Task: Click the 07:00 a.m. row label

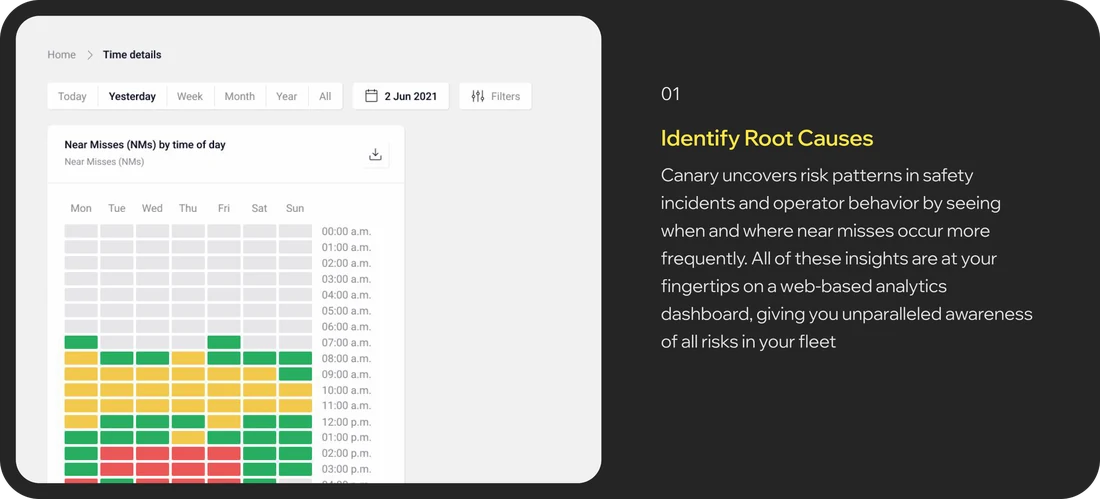Action: pos(347,342)
